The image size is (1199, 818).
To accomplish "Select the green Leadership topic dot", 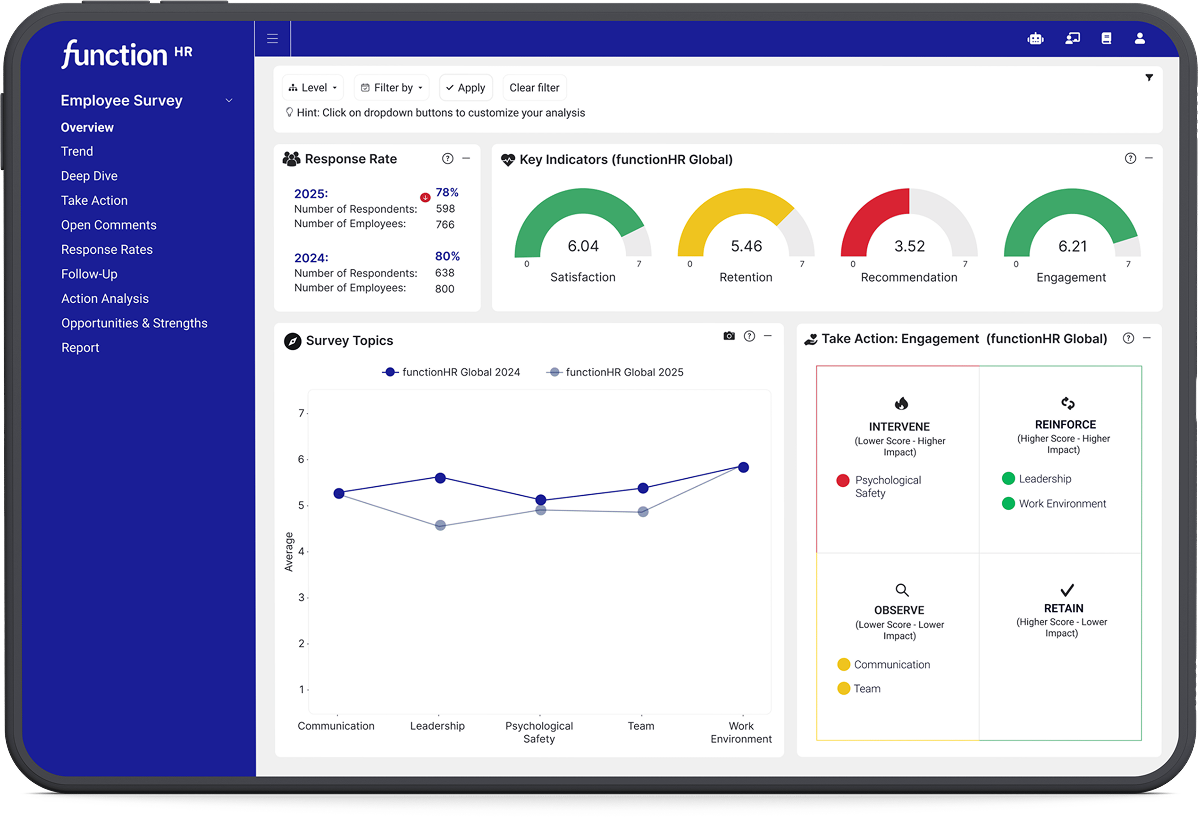I will point(1008,479).
